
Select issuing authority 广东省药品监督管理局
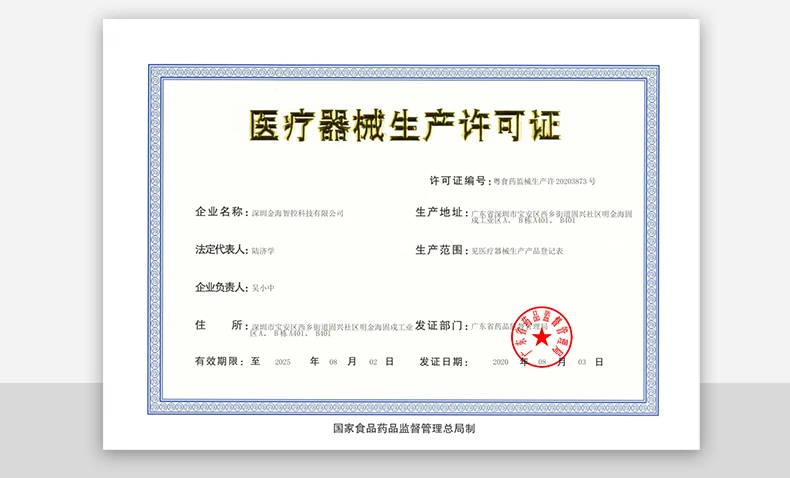coord(509,326)
